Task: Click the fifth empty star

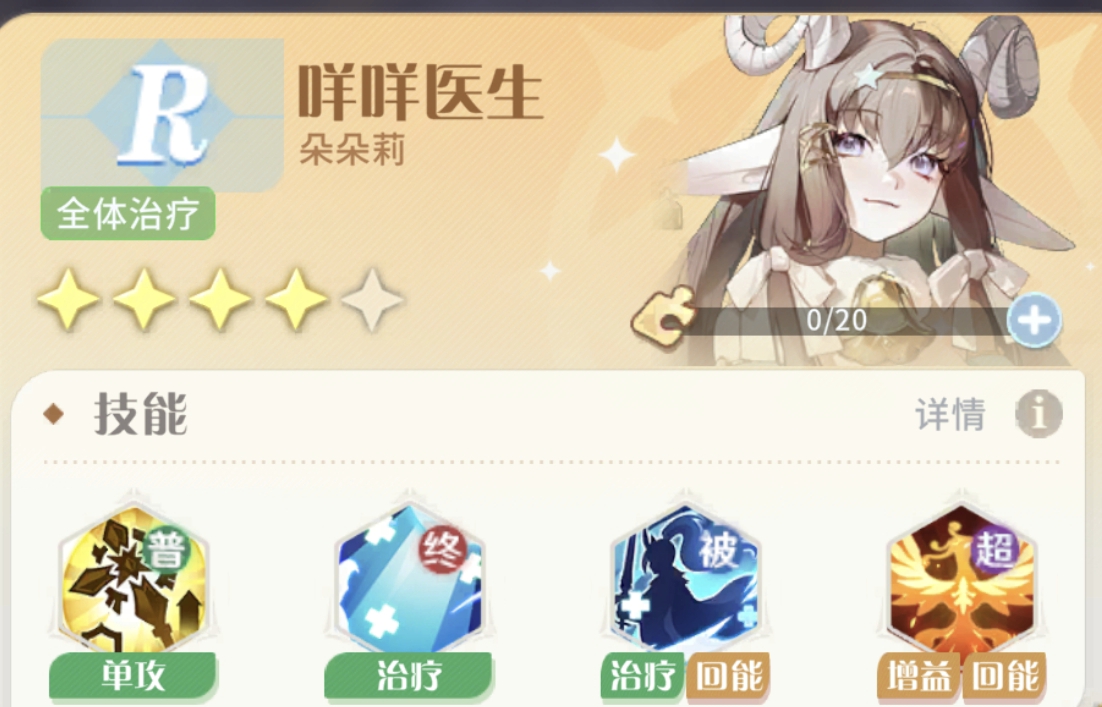Action: coord(372,299)
